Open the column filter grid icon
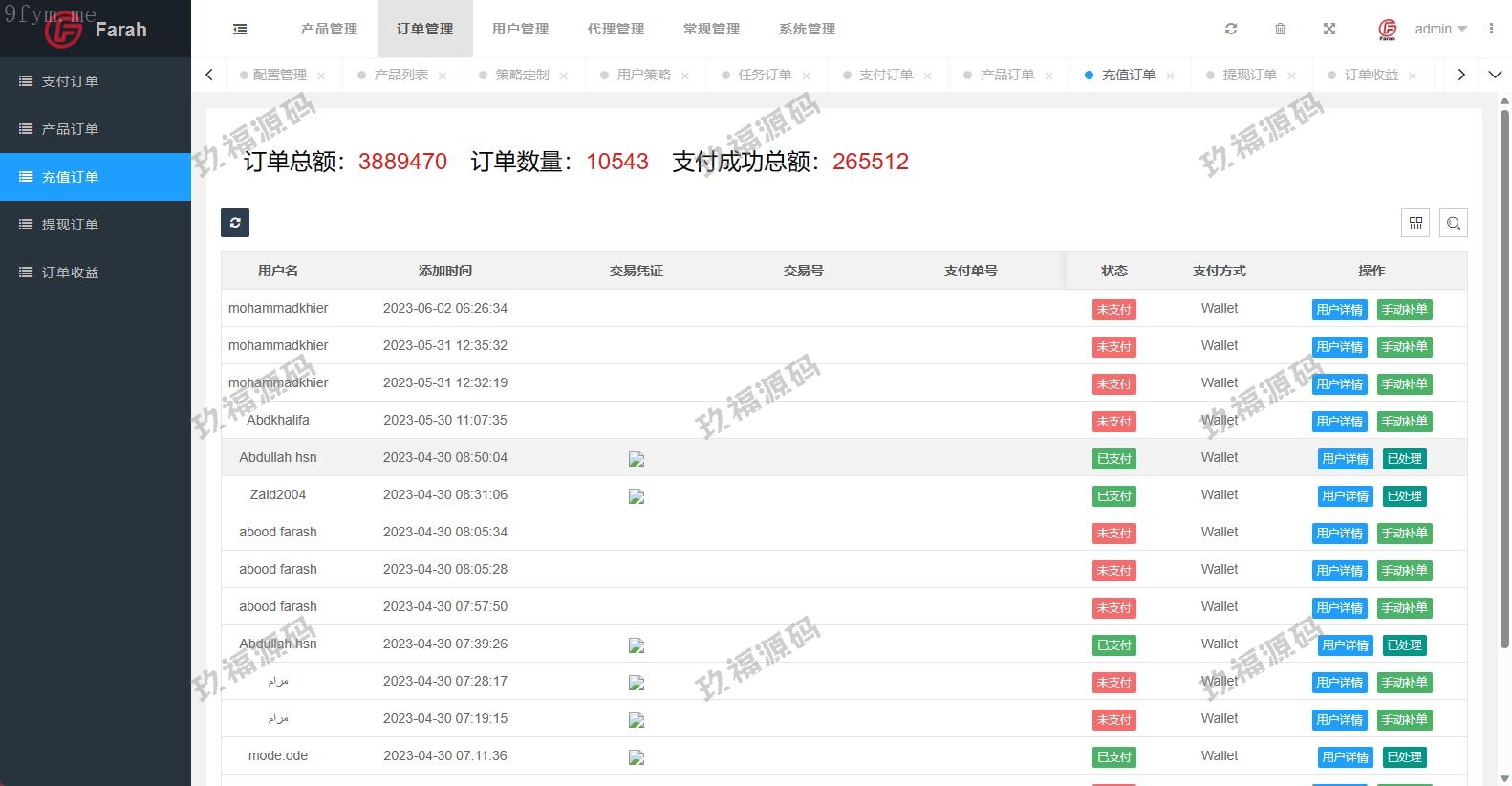Screen dimensions: 1512x786 point(1415,223)
